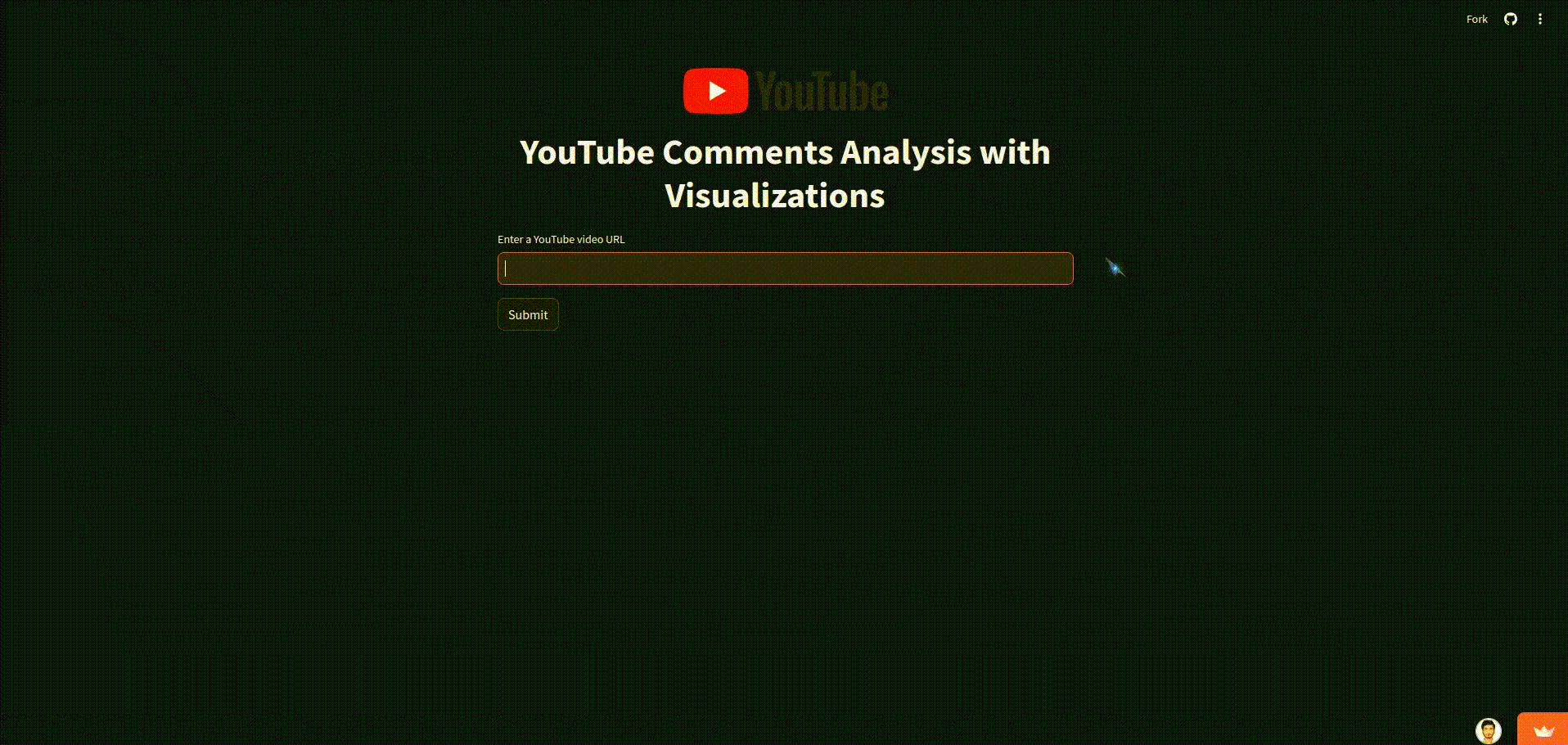
Task: Click the 'YouTube Comments Analysis with' heading line
Action: tap(785, 152)
